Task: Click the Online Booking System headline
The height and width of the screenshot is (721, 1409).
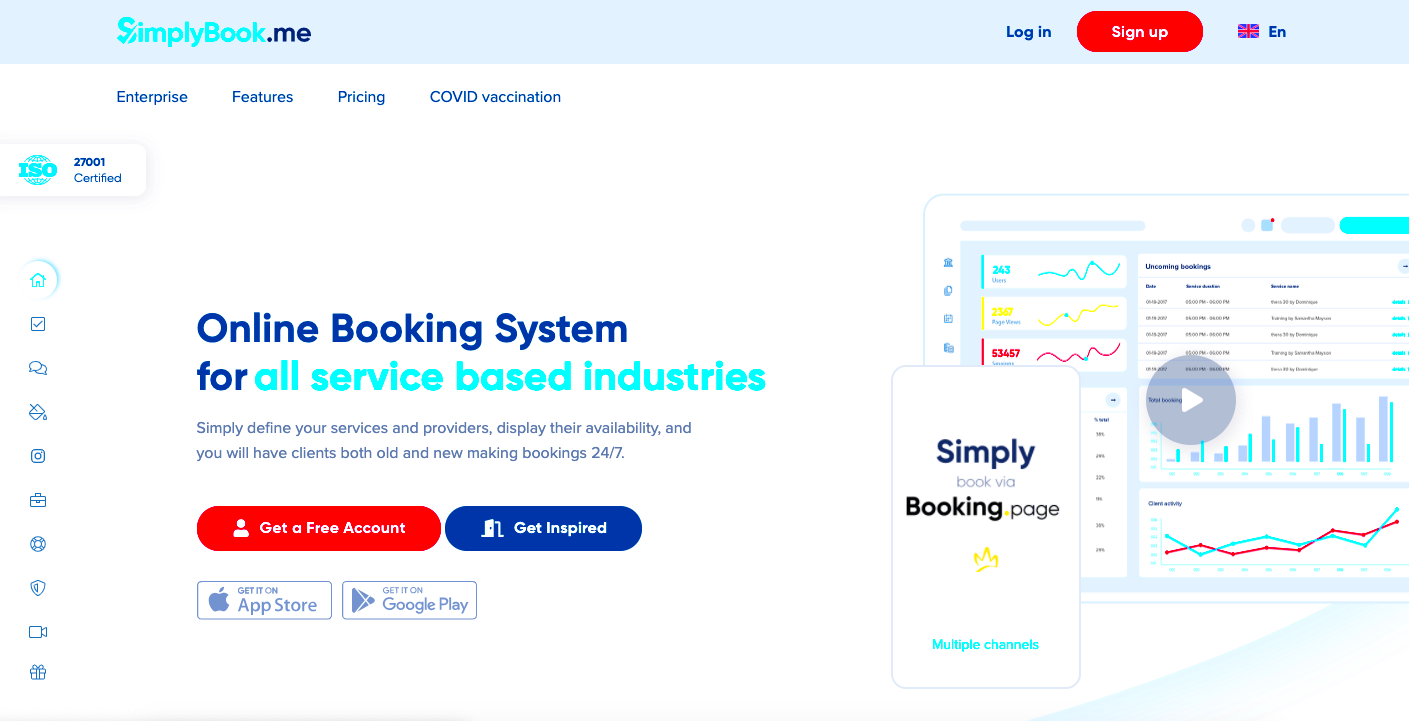Action: [412, 328]
